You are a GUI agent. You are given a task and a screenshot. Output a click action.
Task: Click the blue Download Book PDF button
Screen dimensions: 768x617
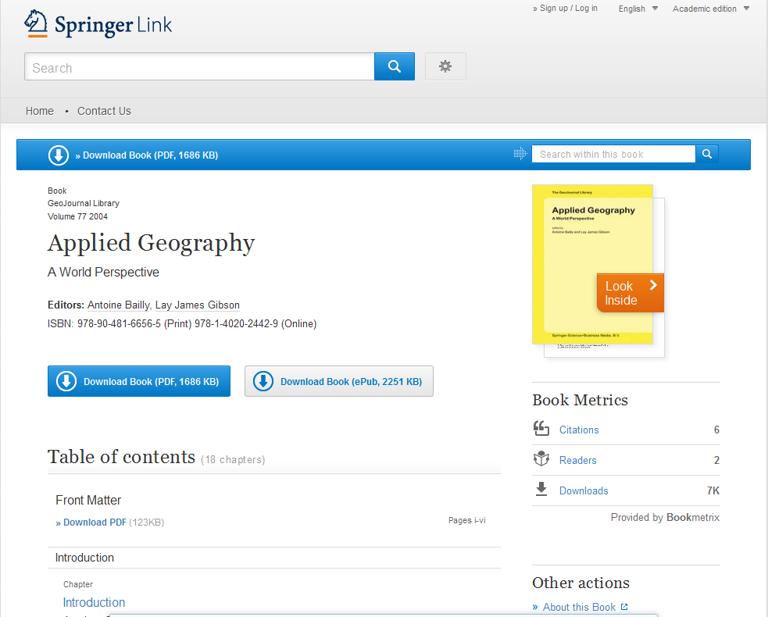click(x=139, y=381)
